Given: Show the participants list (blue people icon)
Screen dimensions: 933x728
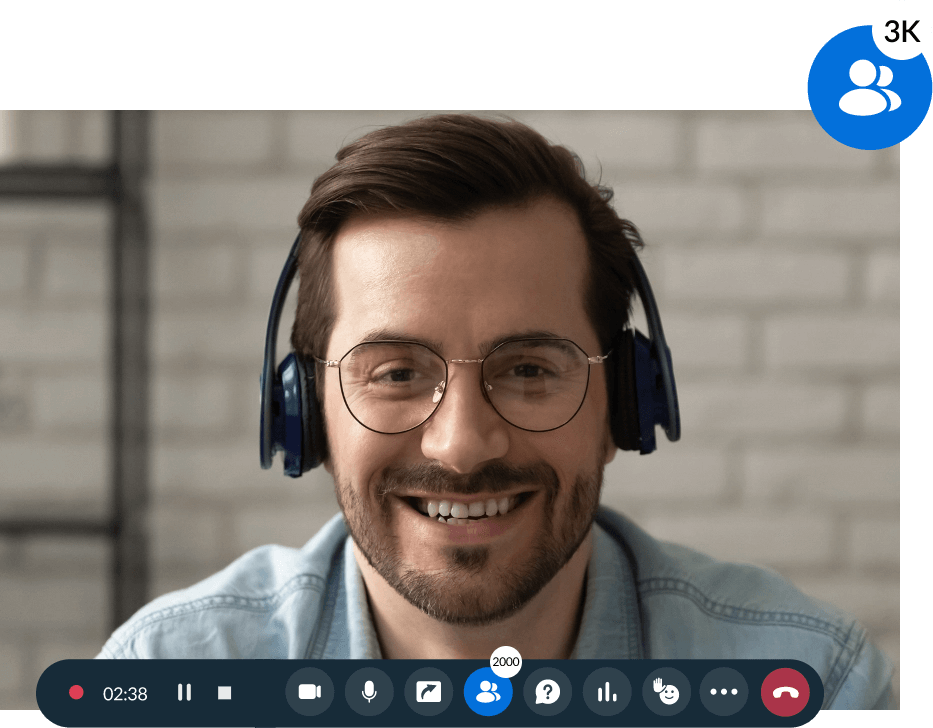Looking at the screenshot, I should coord(489,691).
